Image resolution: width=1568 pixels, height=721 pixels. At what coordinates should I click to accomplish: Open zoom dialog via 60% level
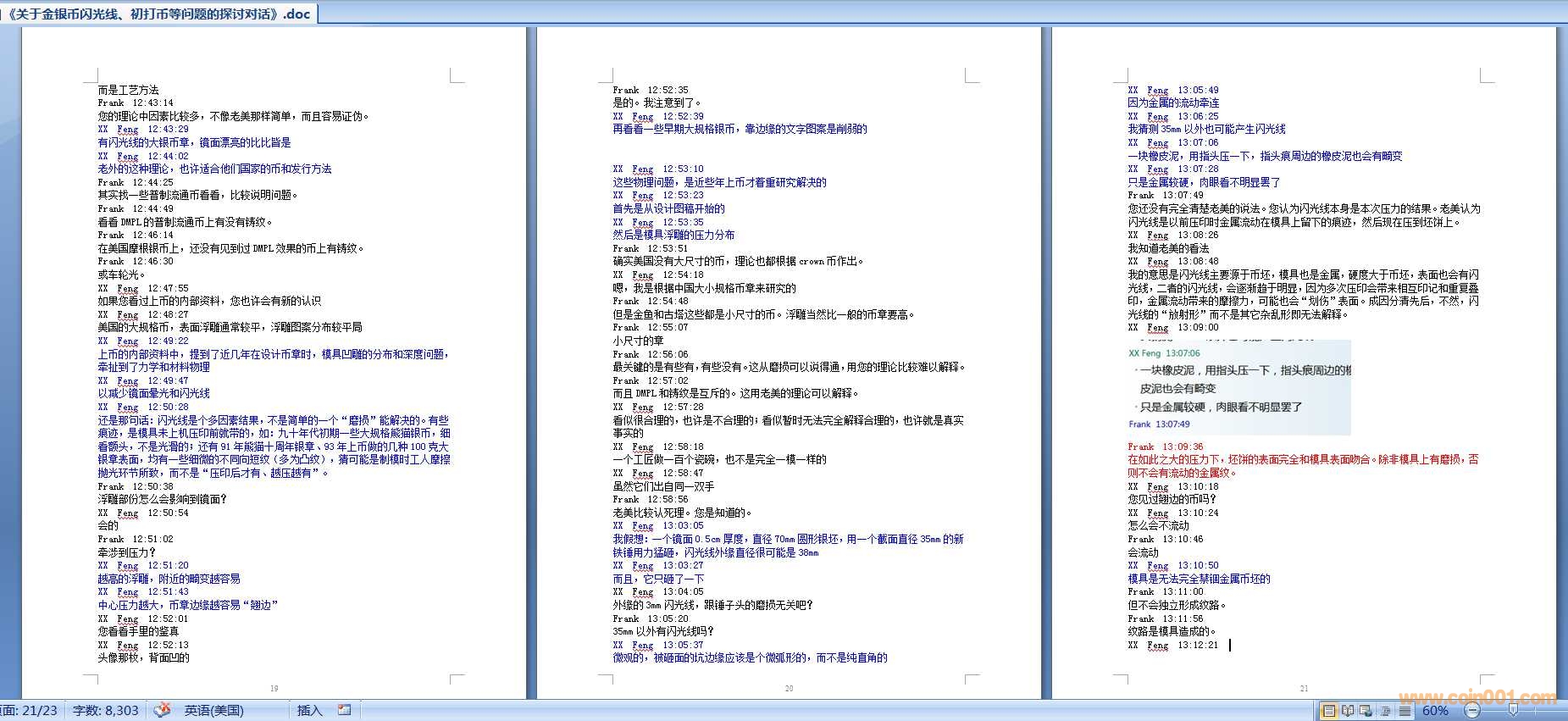pyautogui.click(x=1435, y=711)
